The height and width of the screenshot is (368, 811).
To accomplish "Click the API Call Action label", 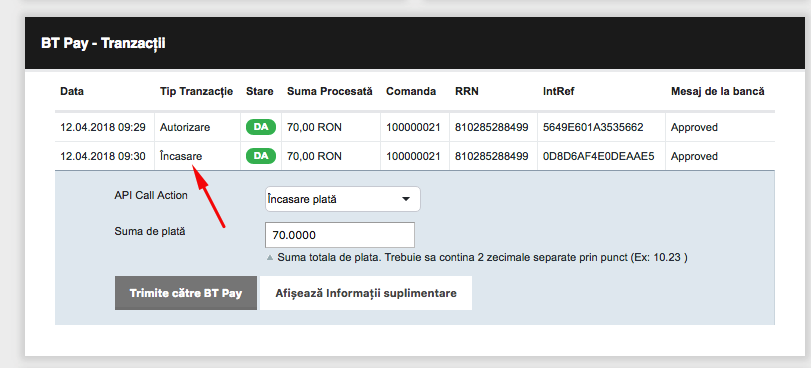I will point(151,196).
